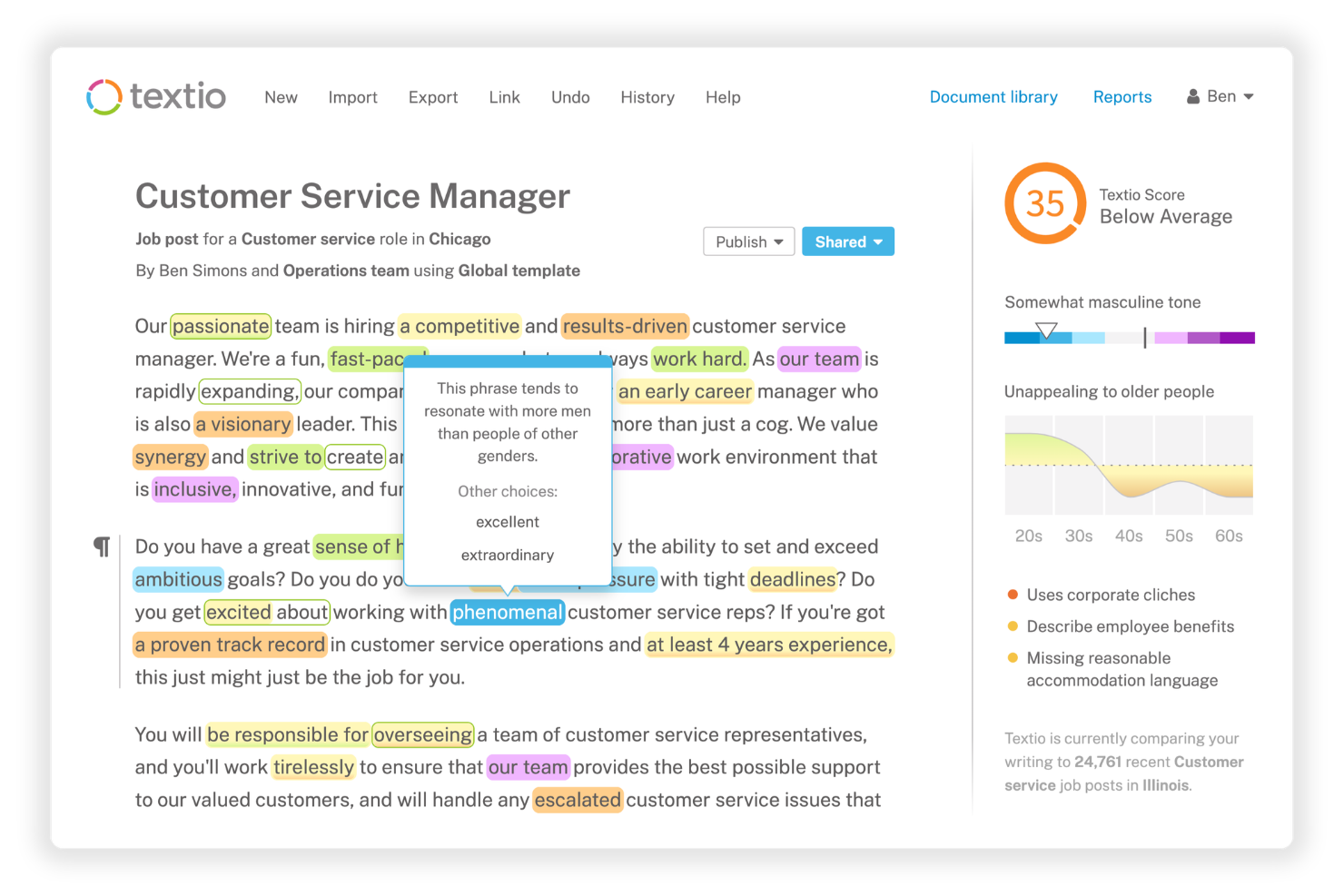Screen dimensions: 1344x896
Task: Click the highlighted phrase "a visionary"
Action: (x=243, y=424)
